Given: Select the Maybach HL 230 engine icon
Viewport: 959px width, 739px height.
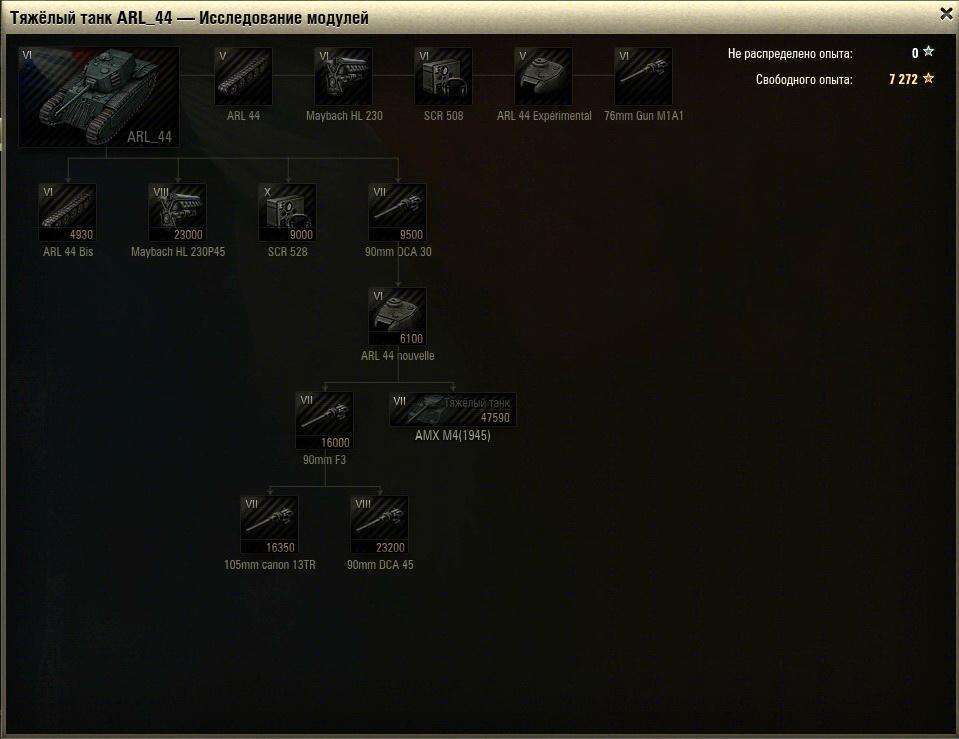Looking at the screenshot, I should pos(344,76).
